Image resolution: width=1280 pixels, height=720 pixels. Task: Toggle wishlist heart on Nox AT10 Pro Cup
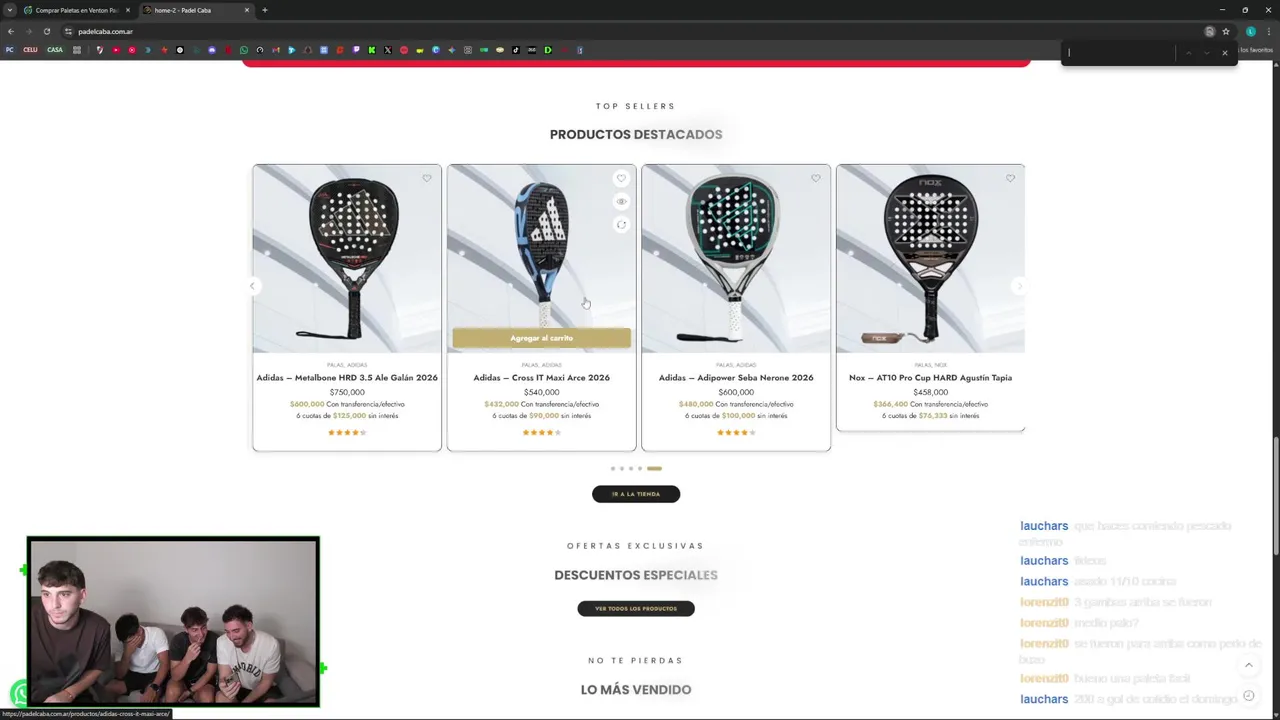1010,179
